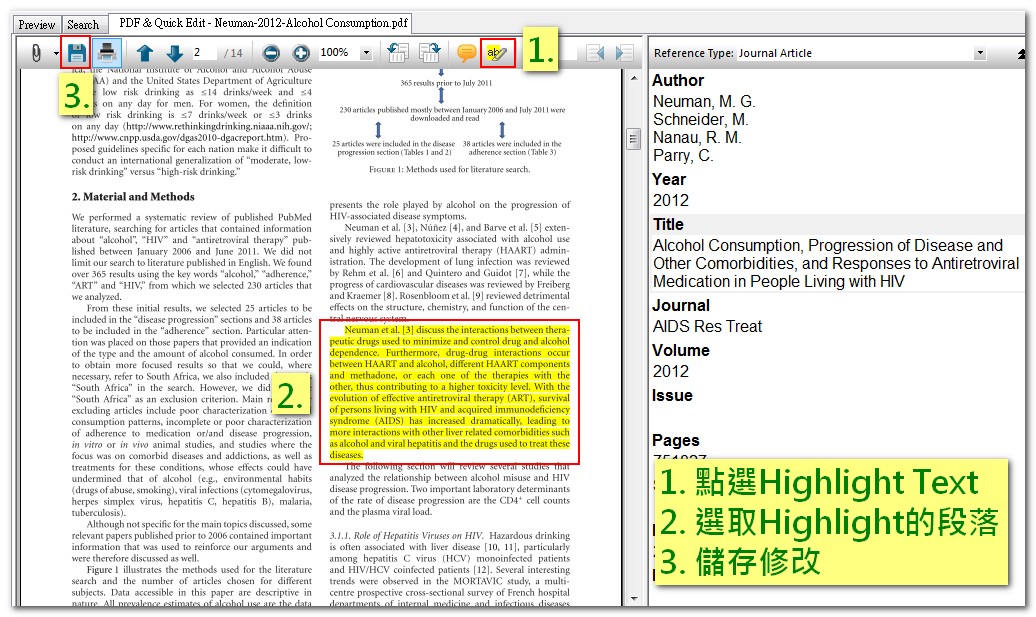Rotate the page counter-clockwise
This screenshot has height=617, width=1036.
click(x=398, y=53)
